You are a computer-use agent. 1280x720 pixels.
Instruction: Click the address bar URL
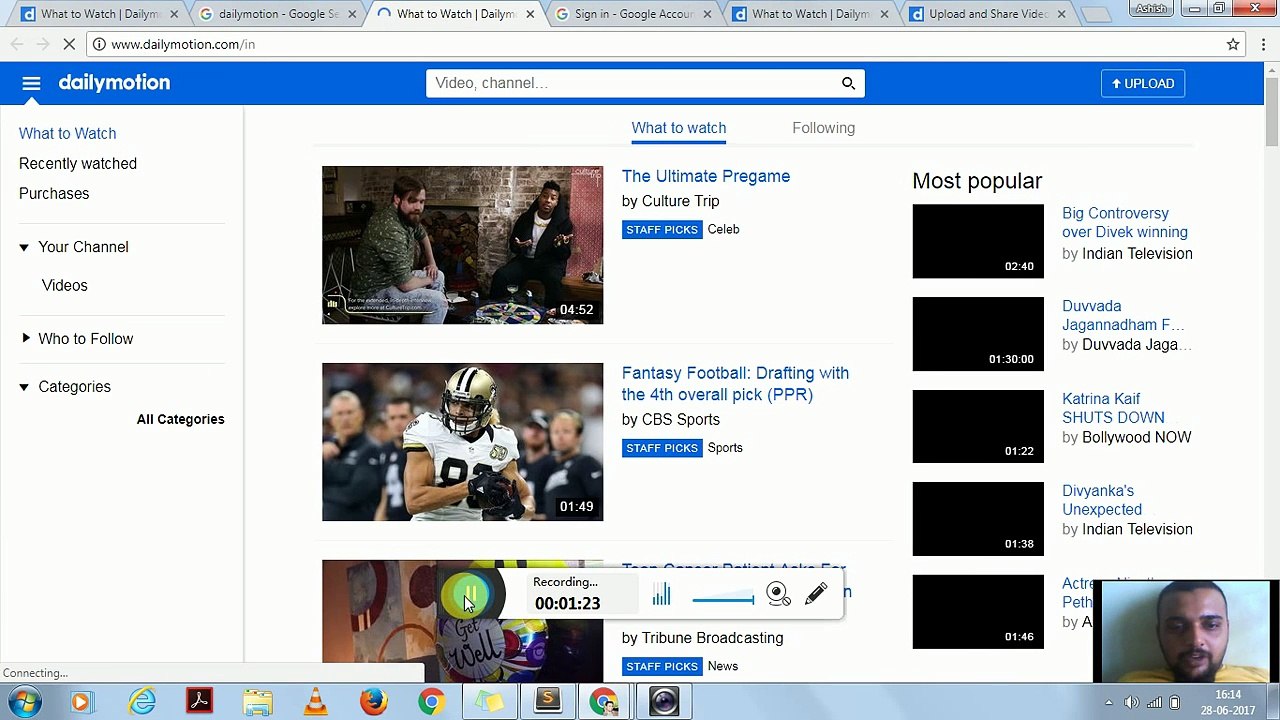183,44
